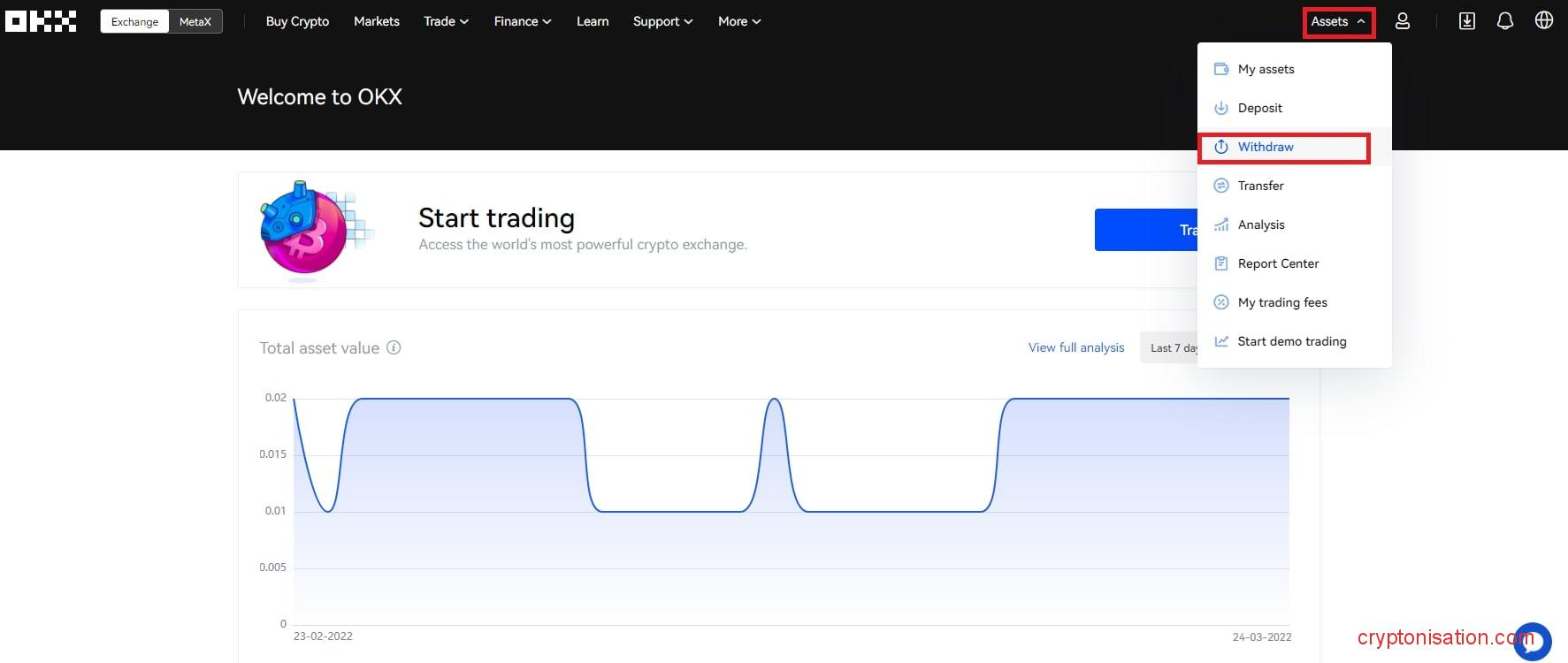Click the language globe icon

(1544, 21)
